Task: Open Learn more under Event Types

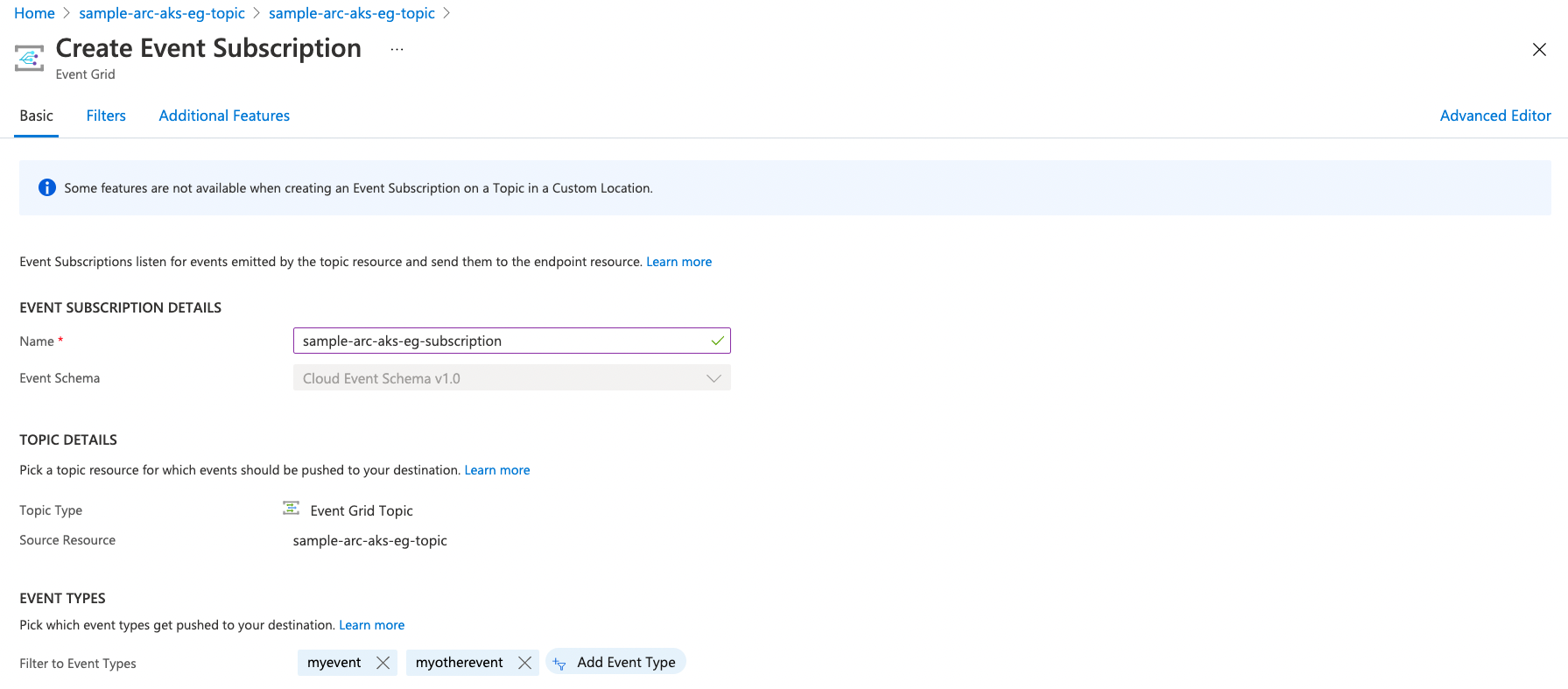Action: point(372,625)
